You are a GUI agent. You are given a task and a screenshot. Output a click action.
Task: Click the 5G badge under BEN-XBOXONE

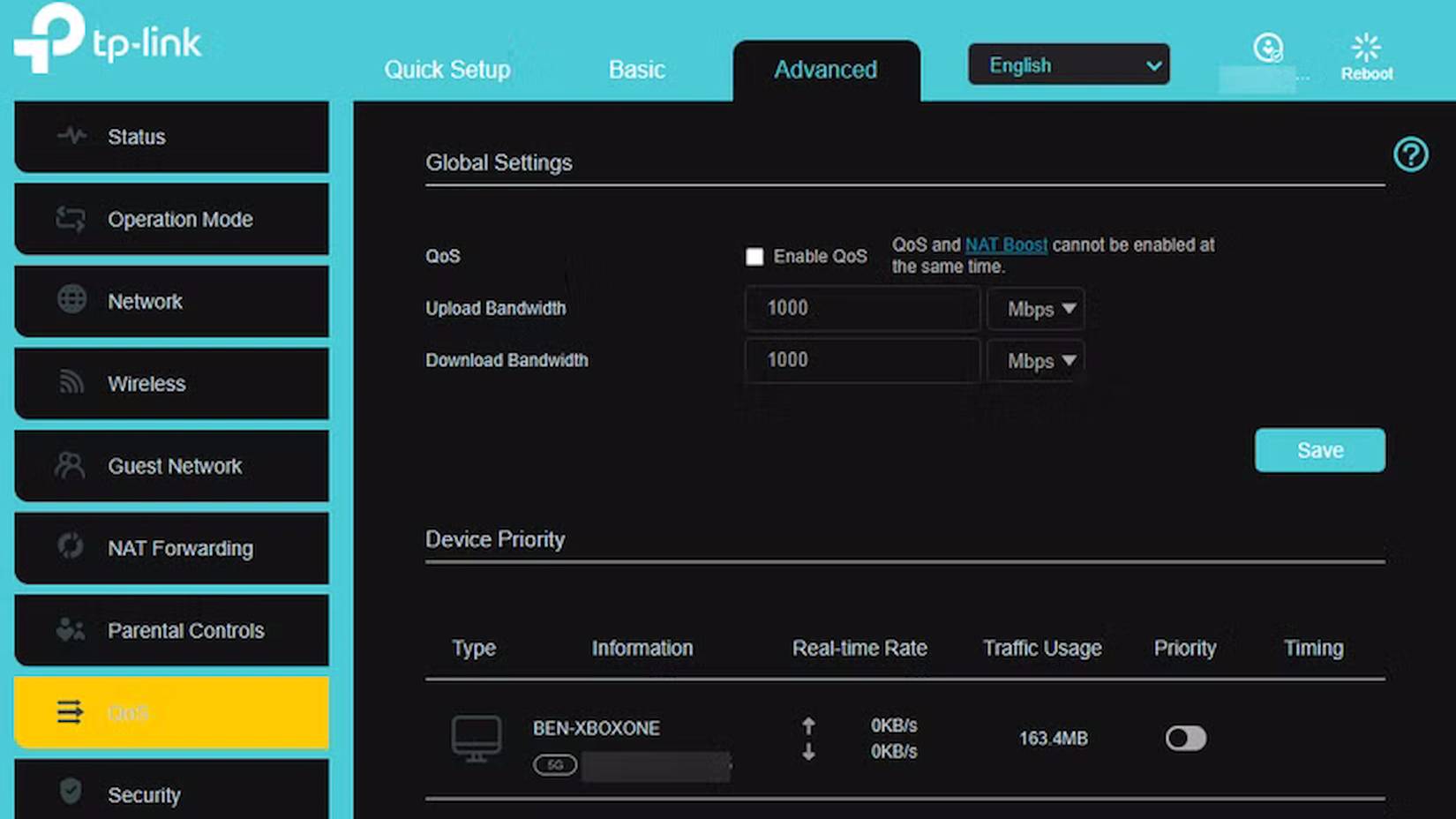tap(554, 765)
